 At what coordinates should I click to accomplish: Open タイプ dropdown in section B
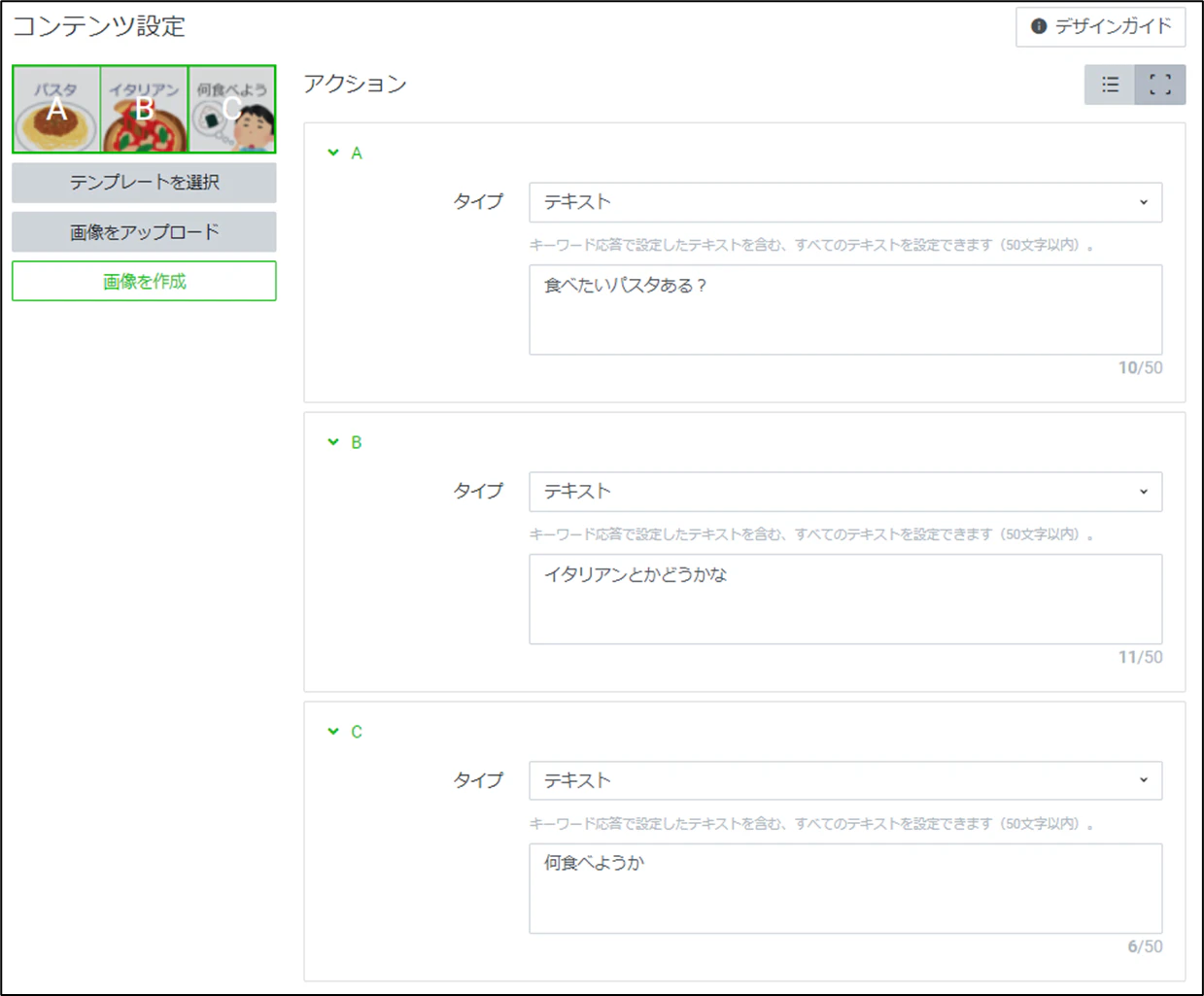pos(845,492)
